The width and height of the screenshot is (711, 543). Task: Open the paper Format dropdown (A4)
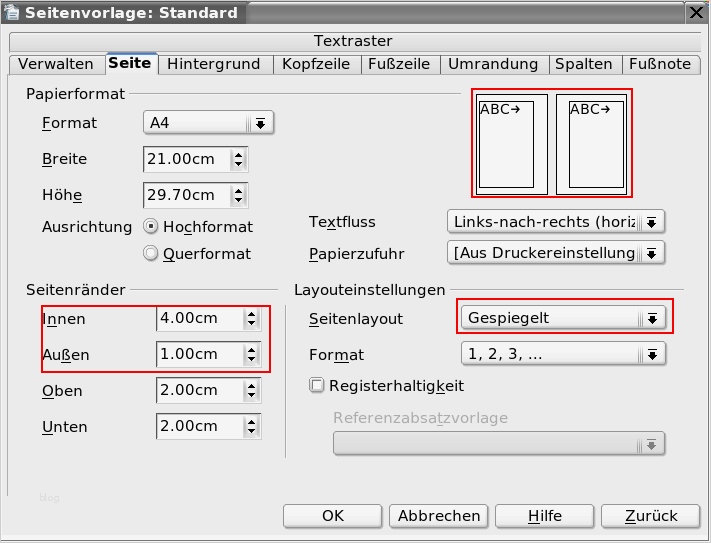pyautogui.click(x=260, y=123)
